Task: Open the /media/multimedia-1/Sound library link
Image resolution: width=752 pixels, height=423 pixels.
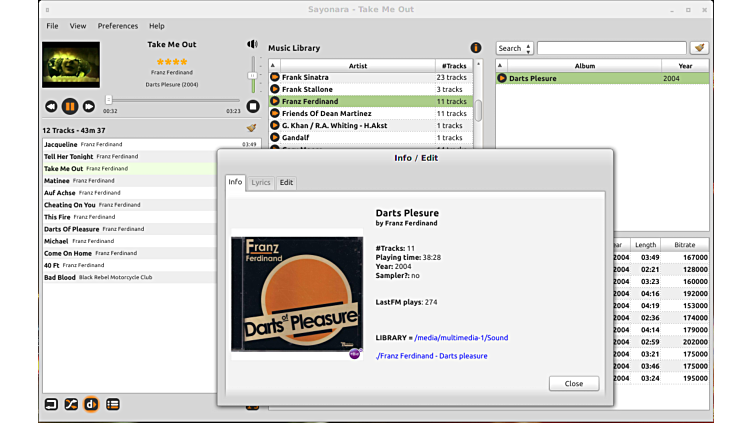Action: point(461,338)
